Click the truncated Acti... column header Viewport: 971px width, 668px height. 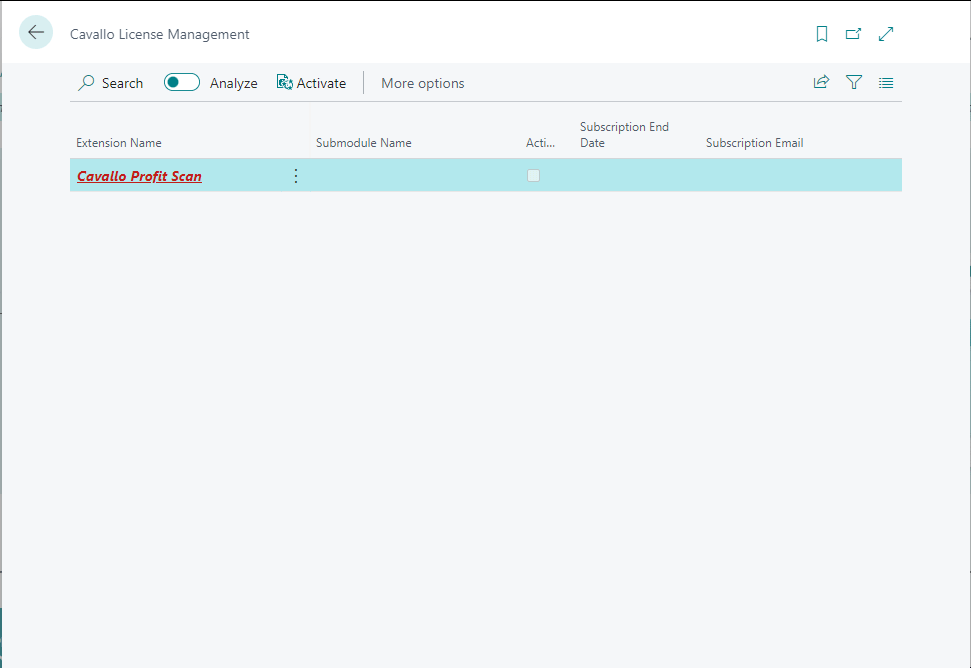[x=540, y=143]
